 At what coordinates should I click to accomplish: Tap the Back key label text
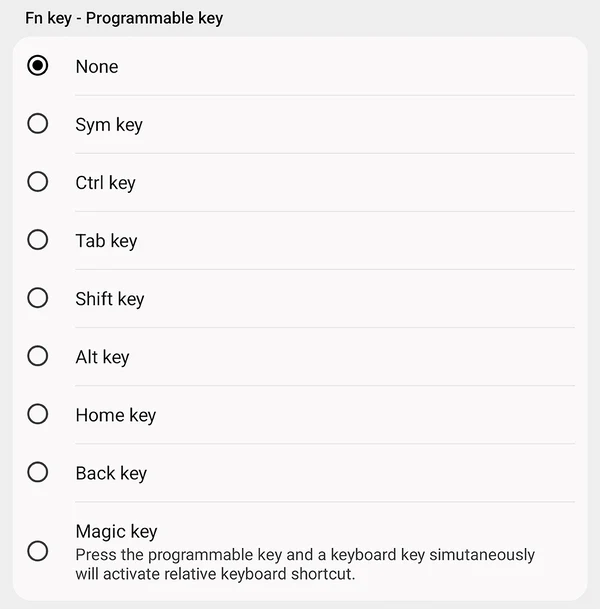pos(111,473)
